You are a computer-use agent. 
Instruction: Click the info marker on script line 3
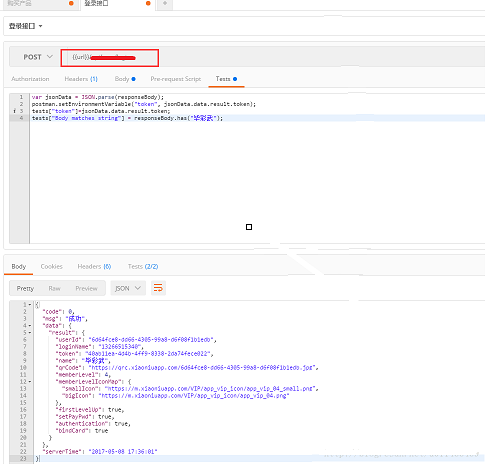pyautogui.click(x=14, y=111)
